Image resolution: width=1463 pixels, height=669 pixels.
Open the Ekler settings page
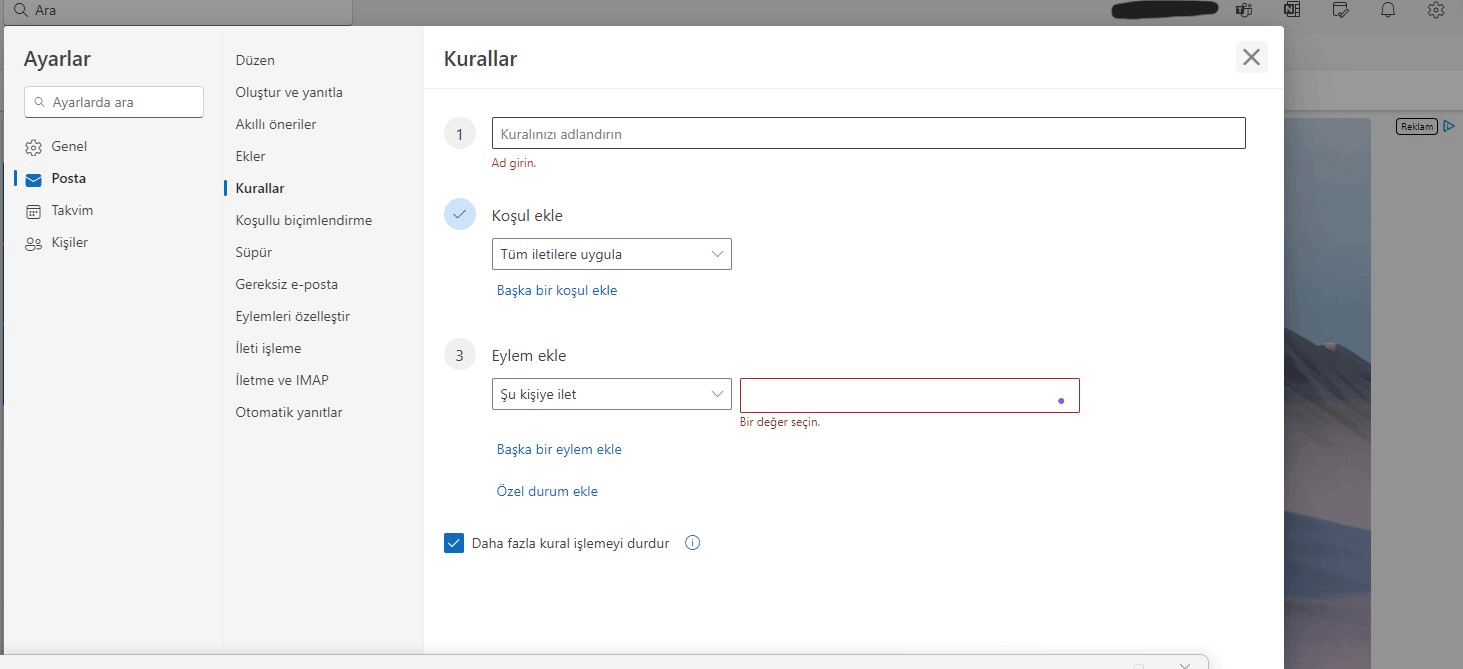point(250,156)
